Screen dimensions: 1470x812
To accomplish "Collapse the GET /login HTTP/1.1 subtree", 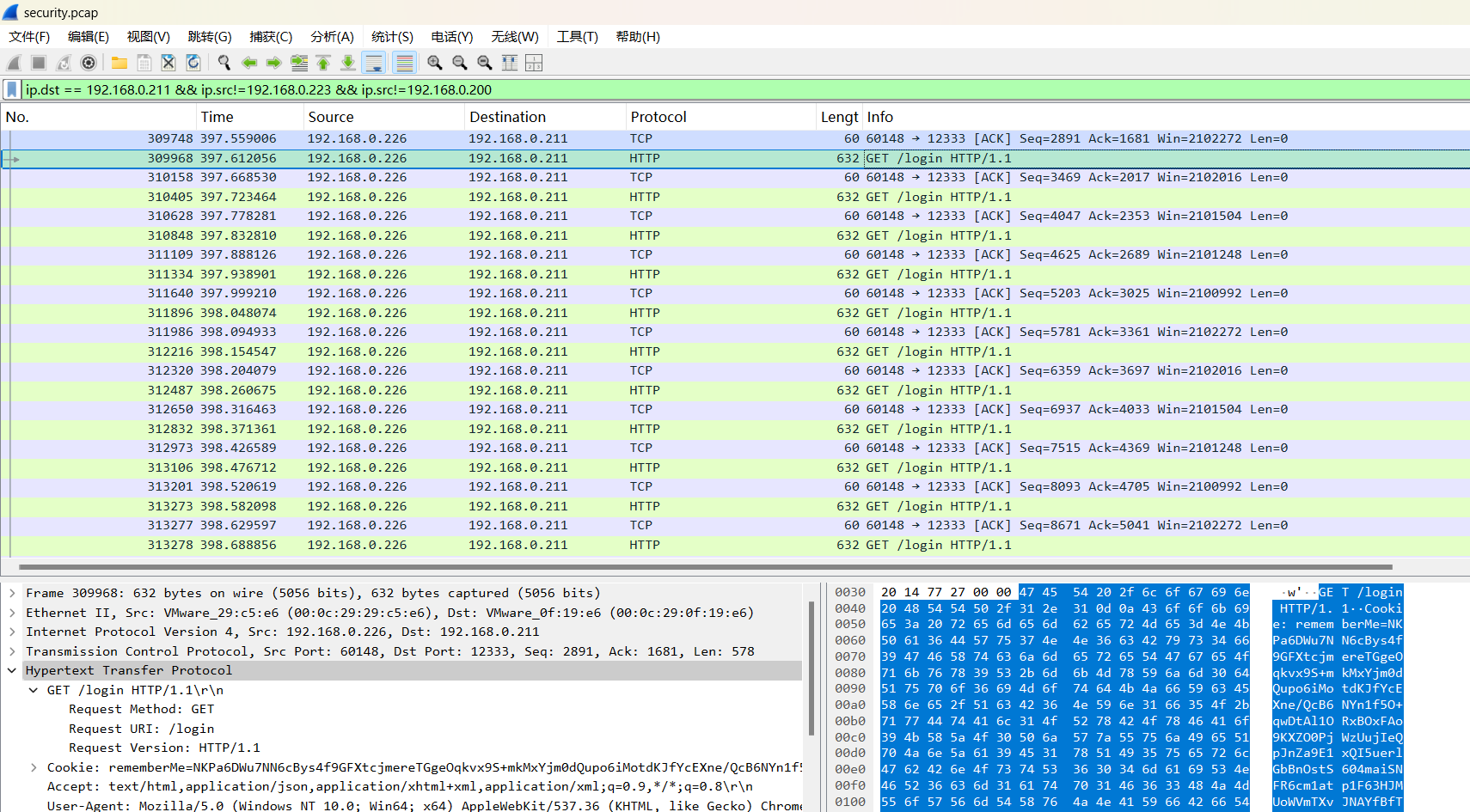I will click(x=34, y=690).
